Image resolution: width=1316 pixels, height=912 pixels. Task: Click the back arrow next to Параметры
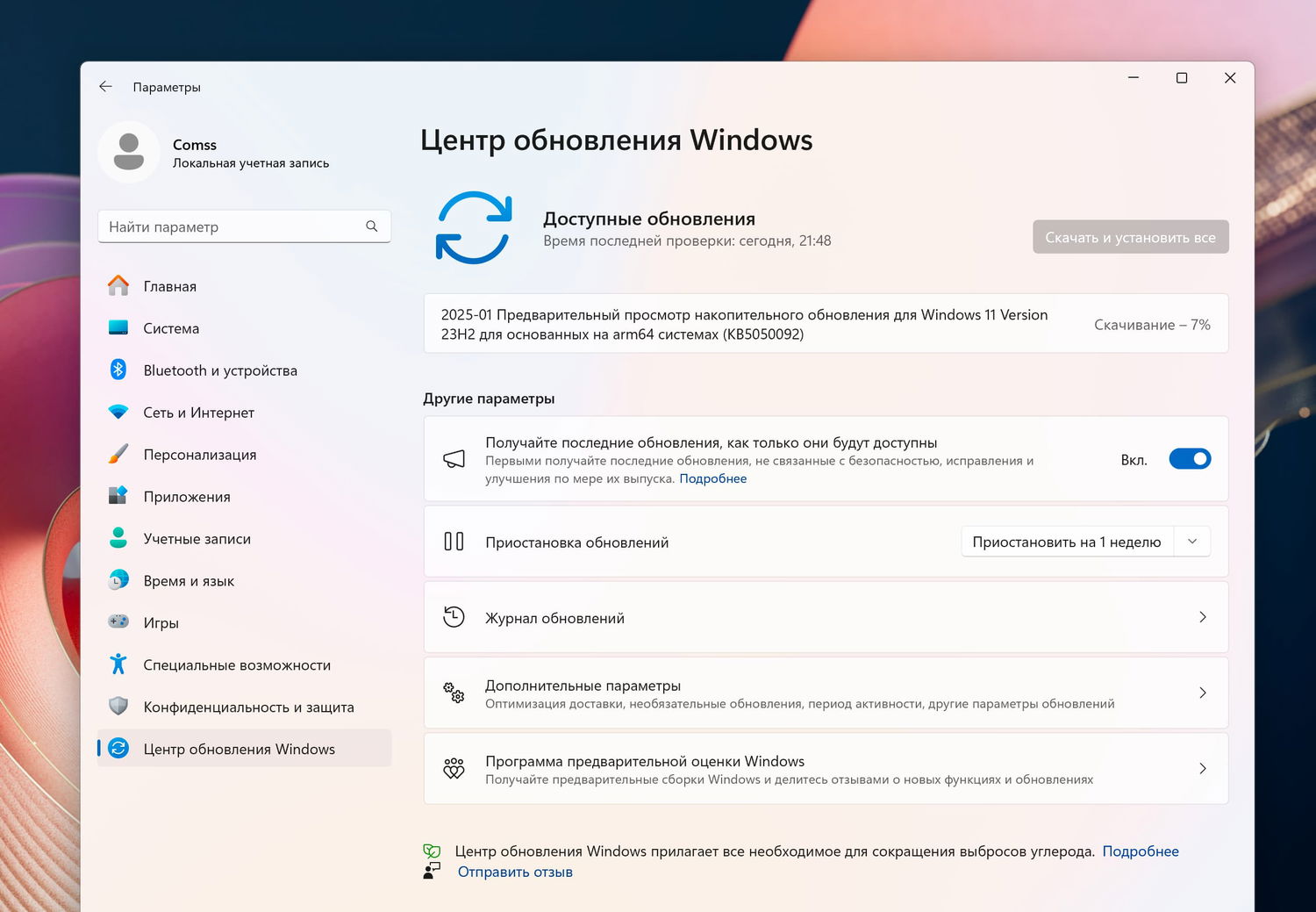pos(105,86)
